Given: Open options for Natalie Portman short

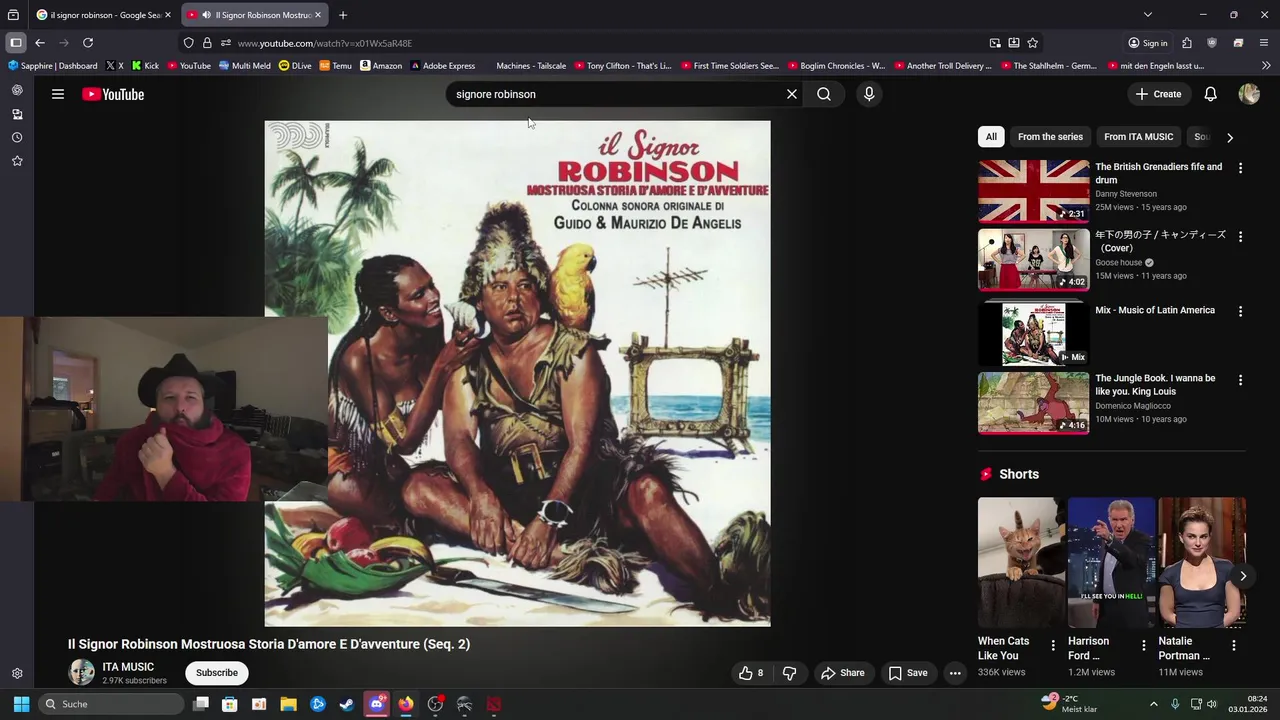Looking at the screenshot, I should coord(1233,646).
